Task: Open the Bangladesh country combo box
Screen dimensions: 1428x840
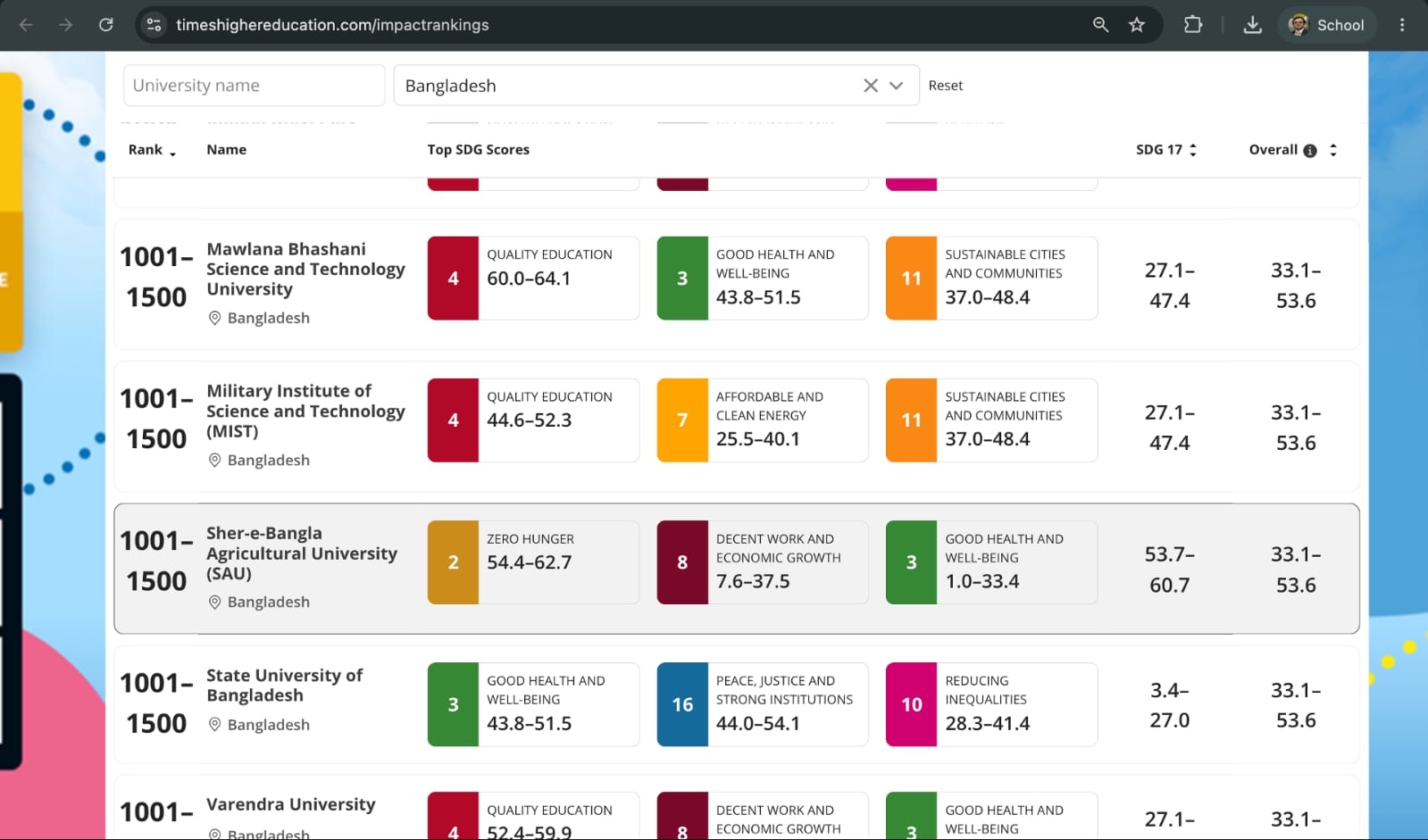Action: pyautogui.click(x=656, y=86)
